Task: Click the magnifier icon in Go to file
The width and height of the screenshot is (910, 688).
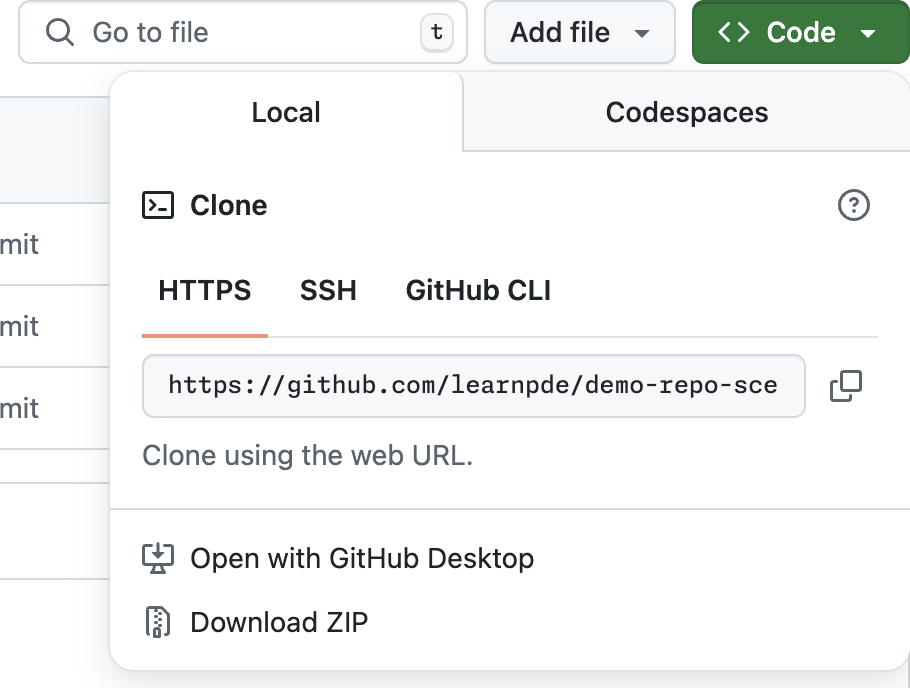Action: (60, 32)
